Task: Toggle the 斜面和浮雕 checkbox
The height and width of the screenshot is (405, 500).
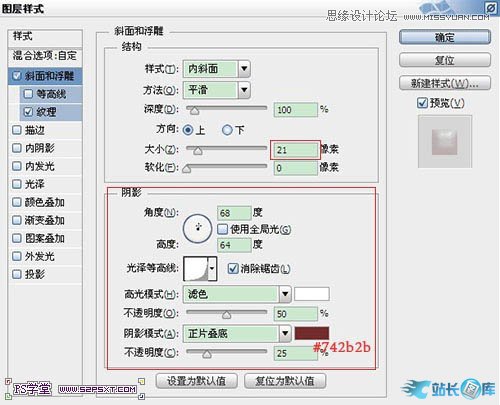Action: pos(17,76)
